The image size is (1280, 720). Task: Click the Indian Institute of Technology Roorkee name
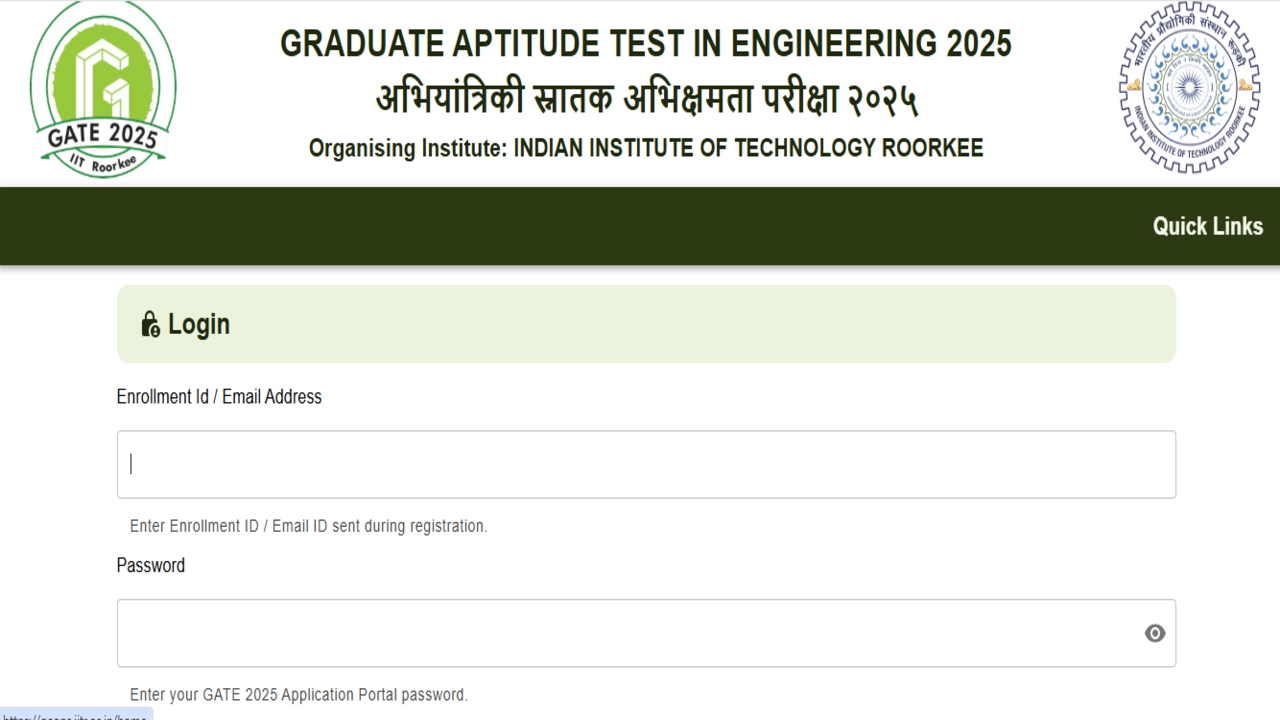pos(748,148)
